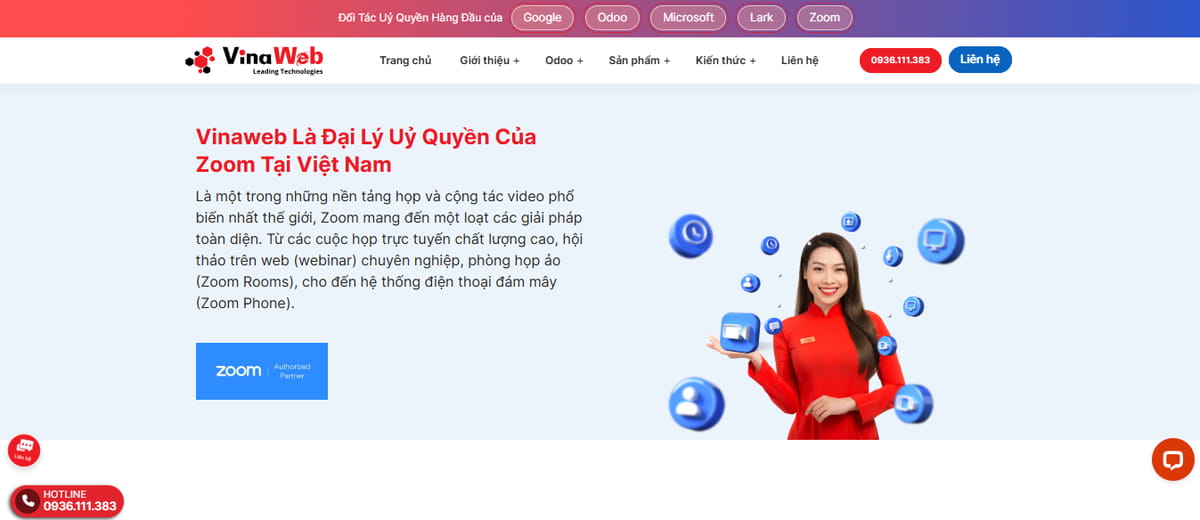
Task: Expand the Odoo navigation dropdown
Action: coord(565,61)
